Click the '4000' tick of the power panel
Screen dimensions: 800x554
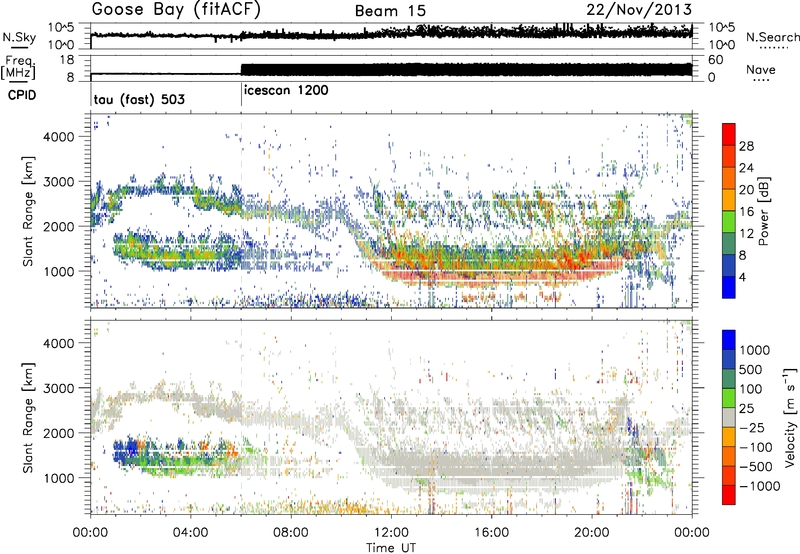coord(58,137)
